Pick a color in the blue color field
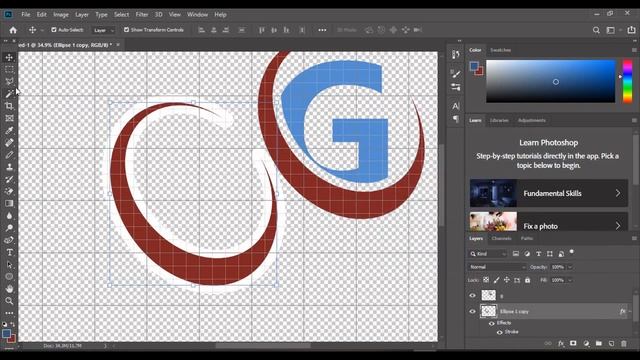The height and width of the screenshot is (360, 640). pos(551,81)
